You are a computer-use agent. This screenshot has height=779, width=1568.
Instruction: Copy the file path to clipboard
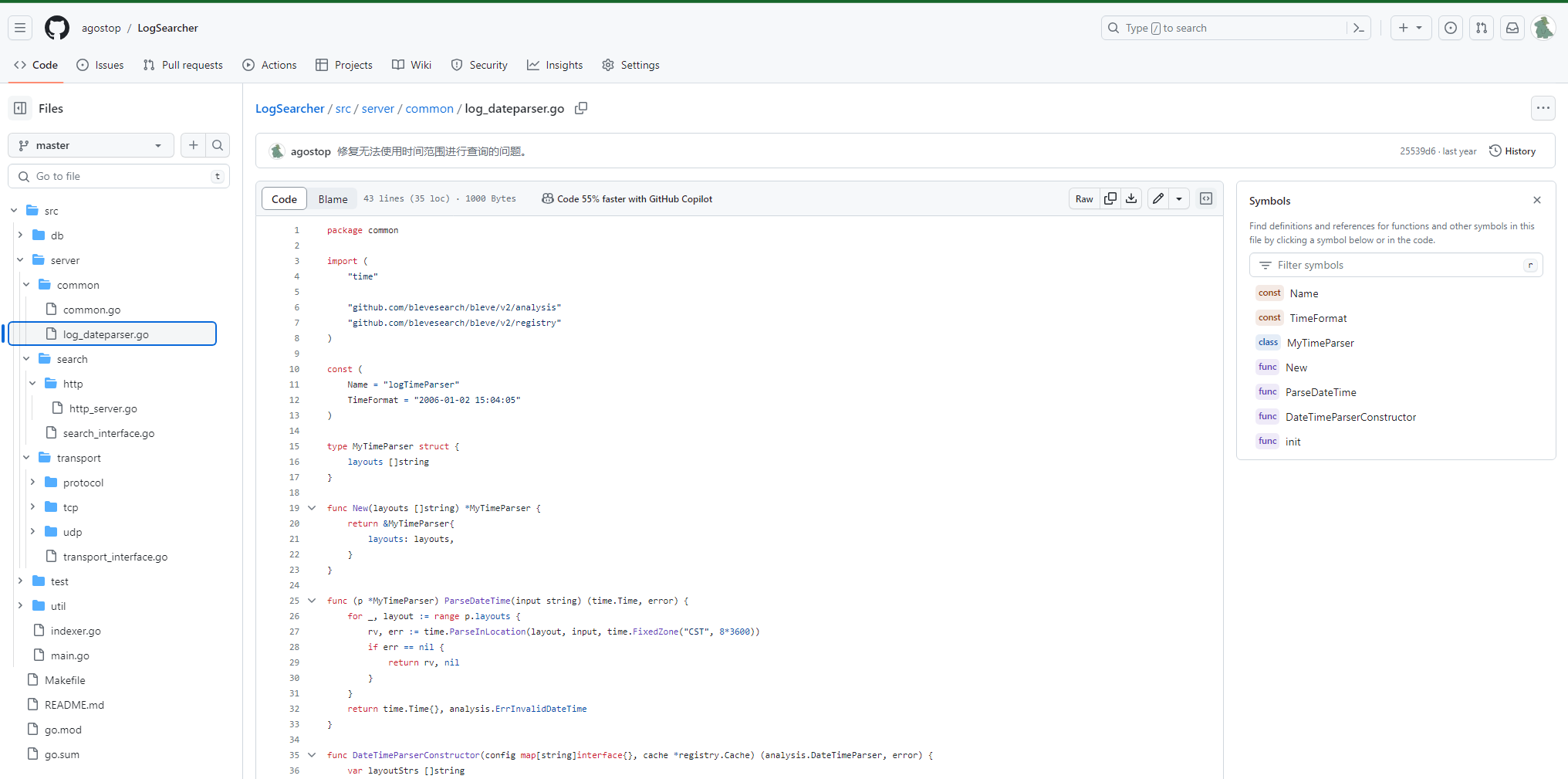581,108
